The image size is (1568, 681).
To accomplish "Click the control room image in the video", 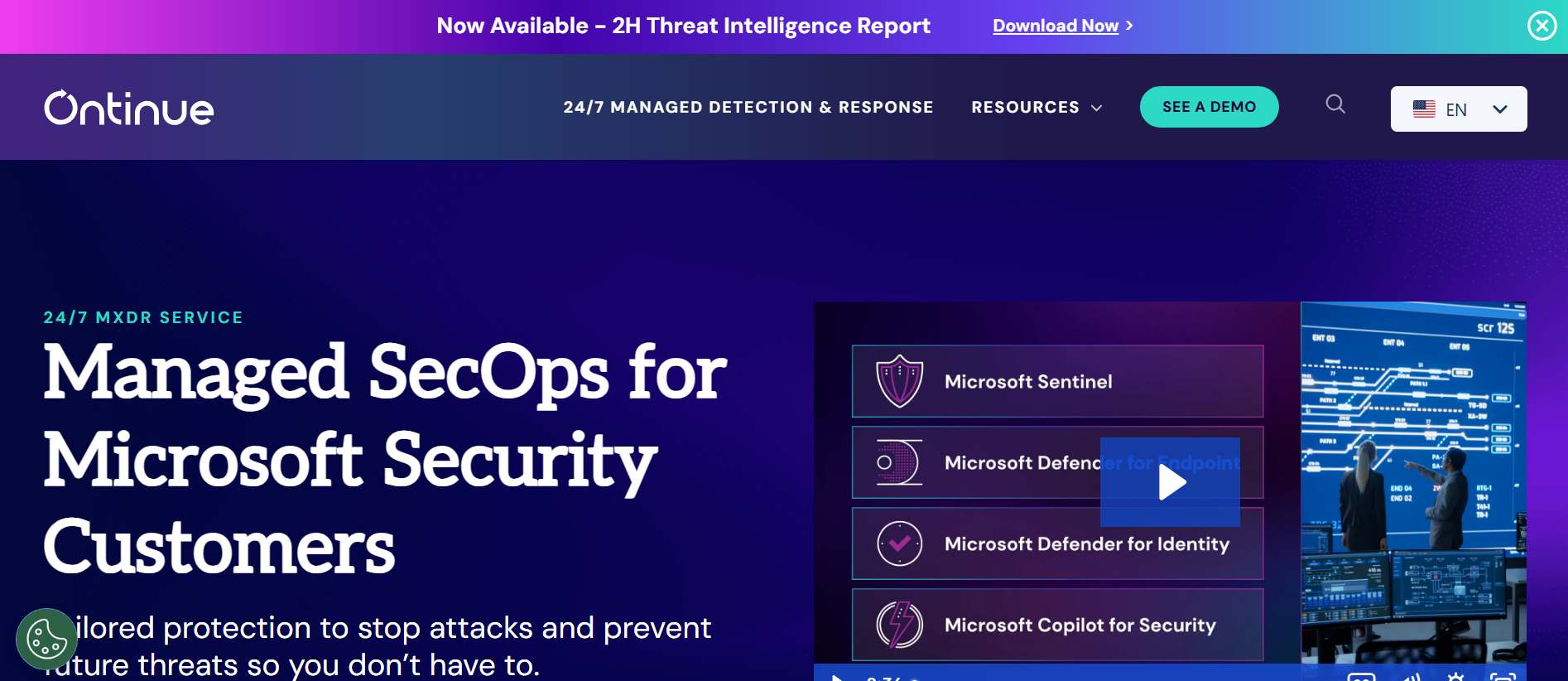I will pyautogui.click(x=1413, y=482).
